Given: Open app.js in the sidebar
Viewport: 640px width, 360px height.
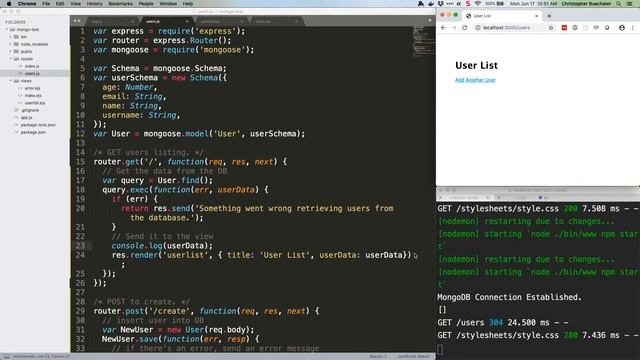Looking at the screenshot, I should click(26, 118).
